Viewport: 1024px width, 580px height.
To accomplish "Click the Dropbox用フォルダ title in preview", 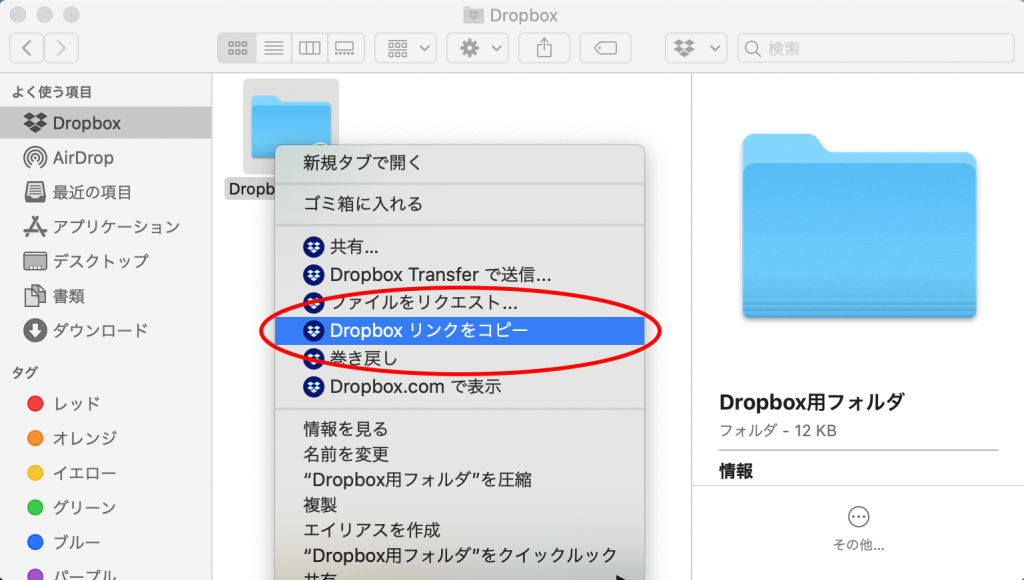I will click(x=812, y=402).
